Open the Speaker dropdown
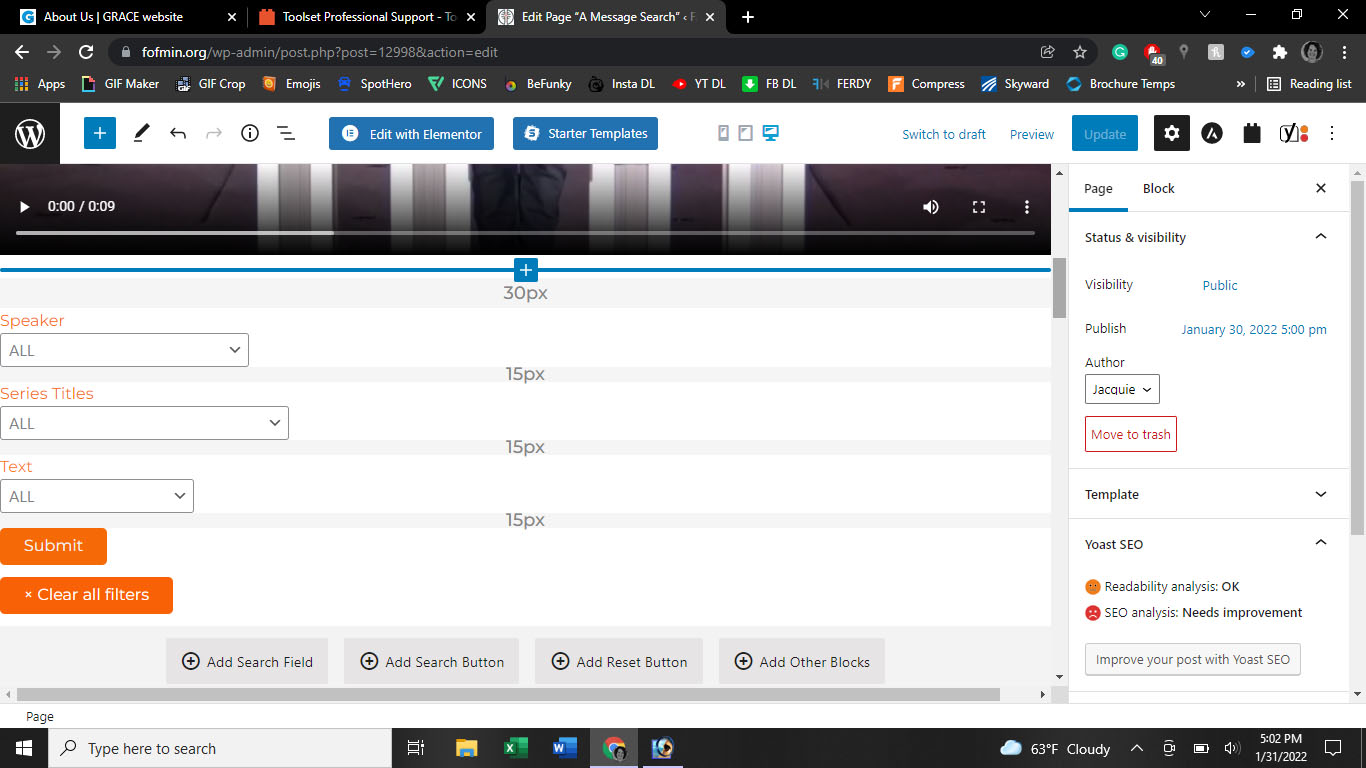This screenshot has width=1366, height=768. point(124,350)
